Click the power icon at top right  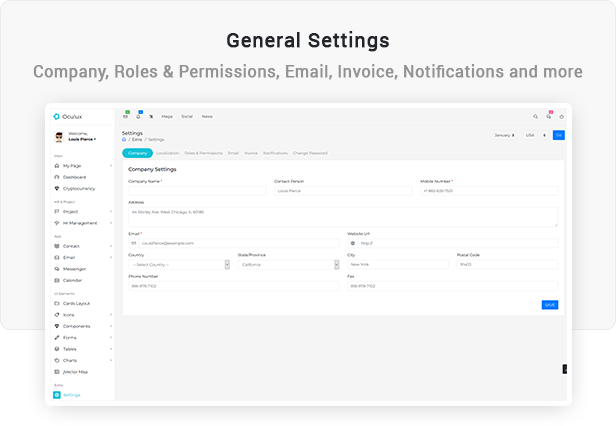click(561, 117)
